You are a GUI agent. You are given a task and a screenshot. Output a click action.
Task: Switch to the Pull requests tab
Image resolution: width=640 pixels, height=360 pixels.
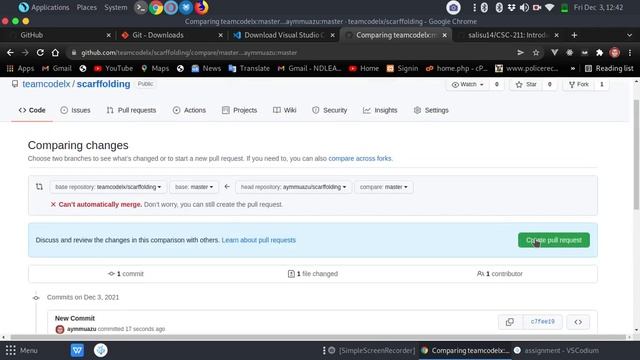coord(131,110)
